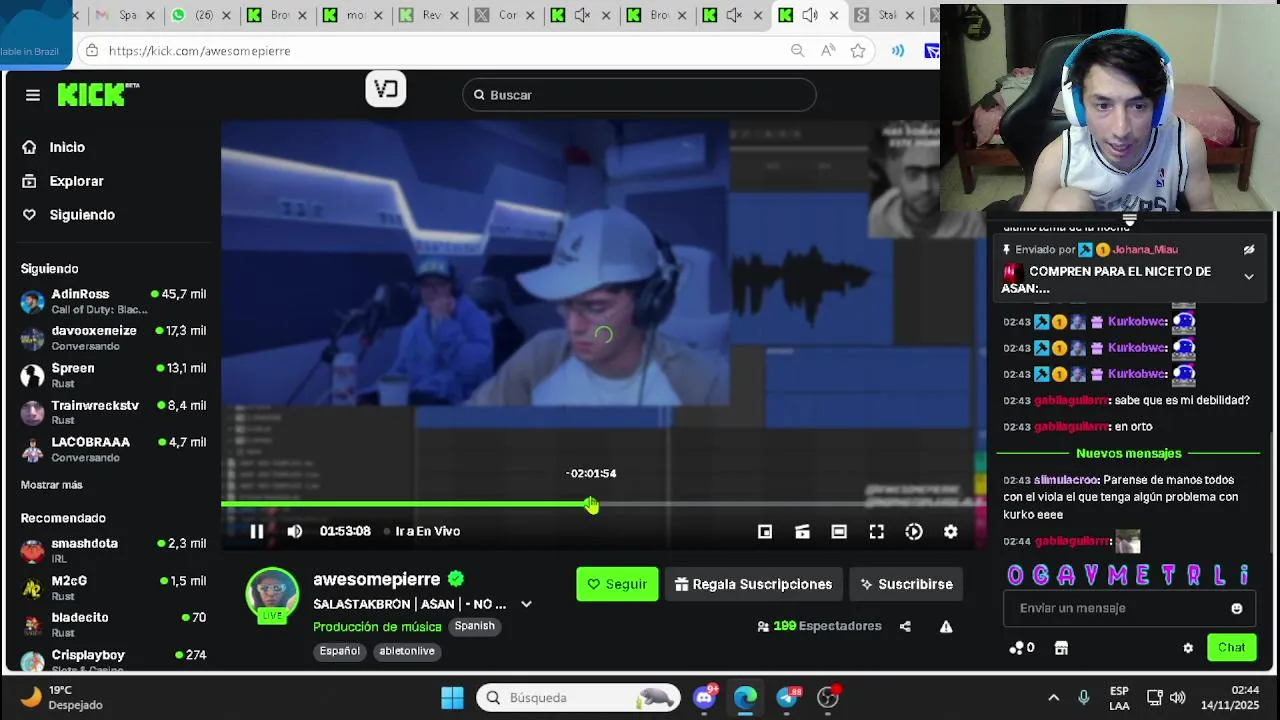Expand the stream title chevron
1280x720 pixels.
point(526,604)
